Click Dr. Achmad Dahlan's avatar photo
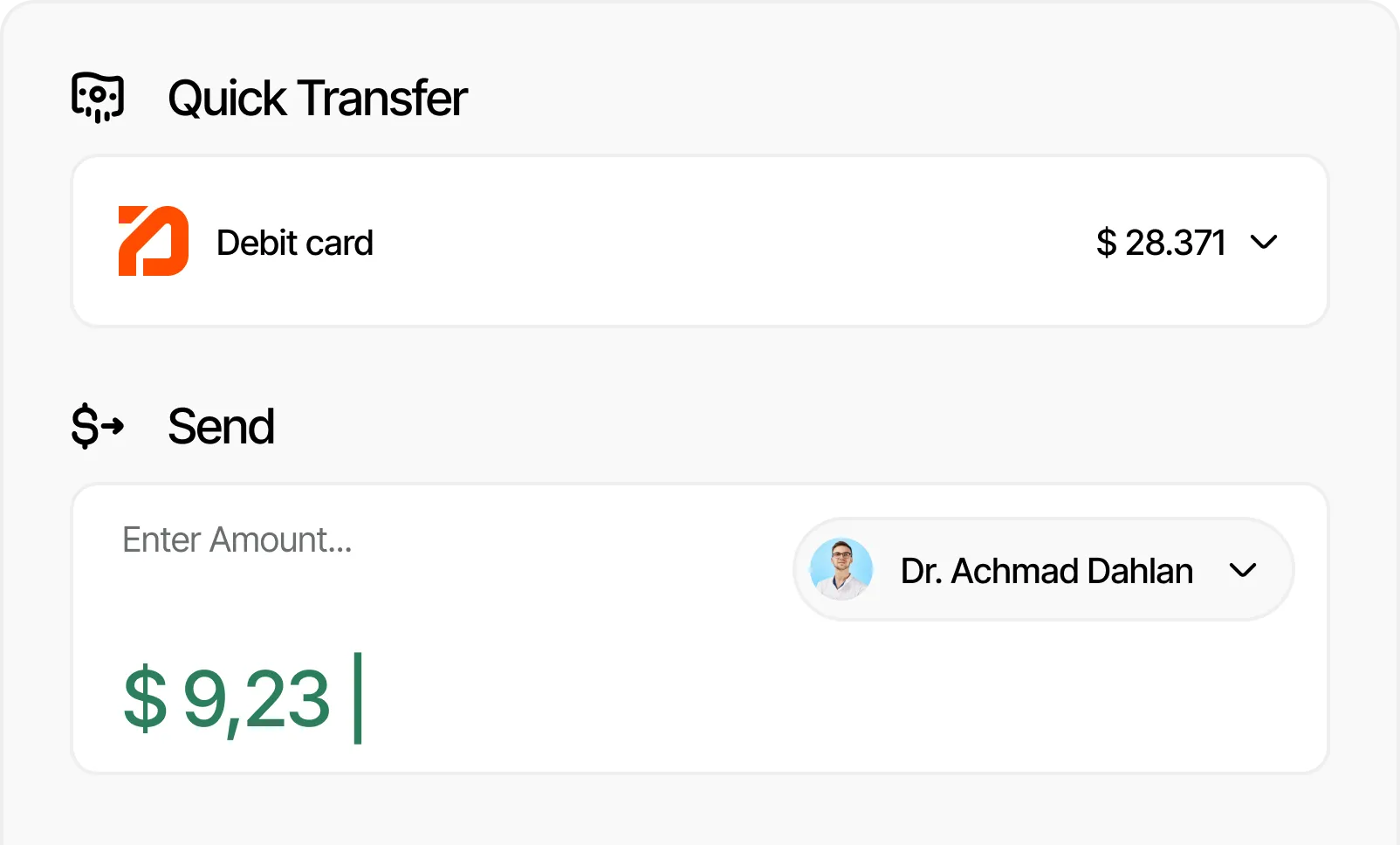 (841, 569)
